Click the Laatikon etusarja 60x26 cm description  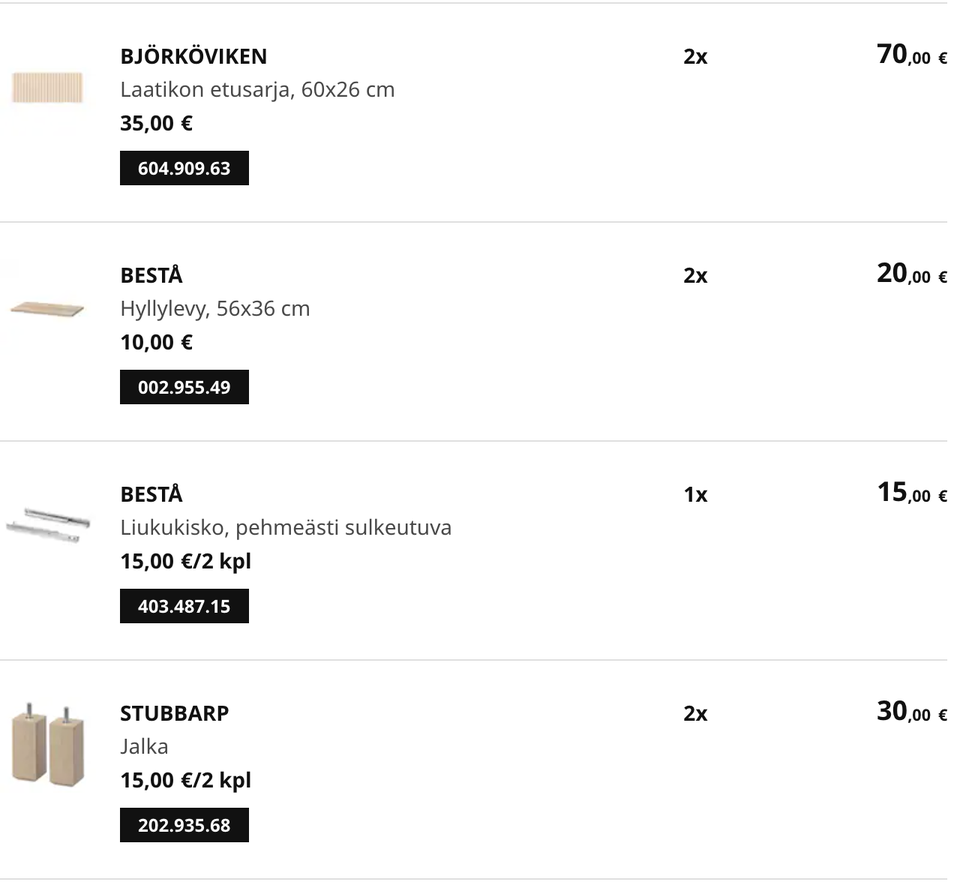(x=257, y=89)
